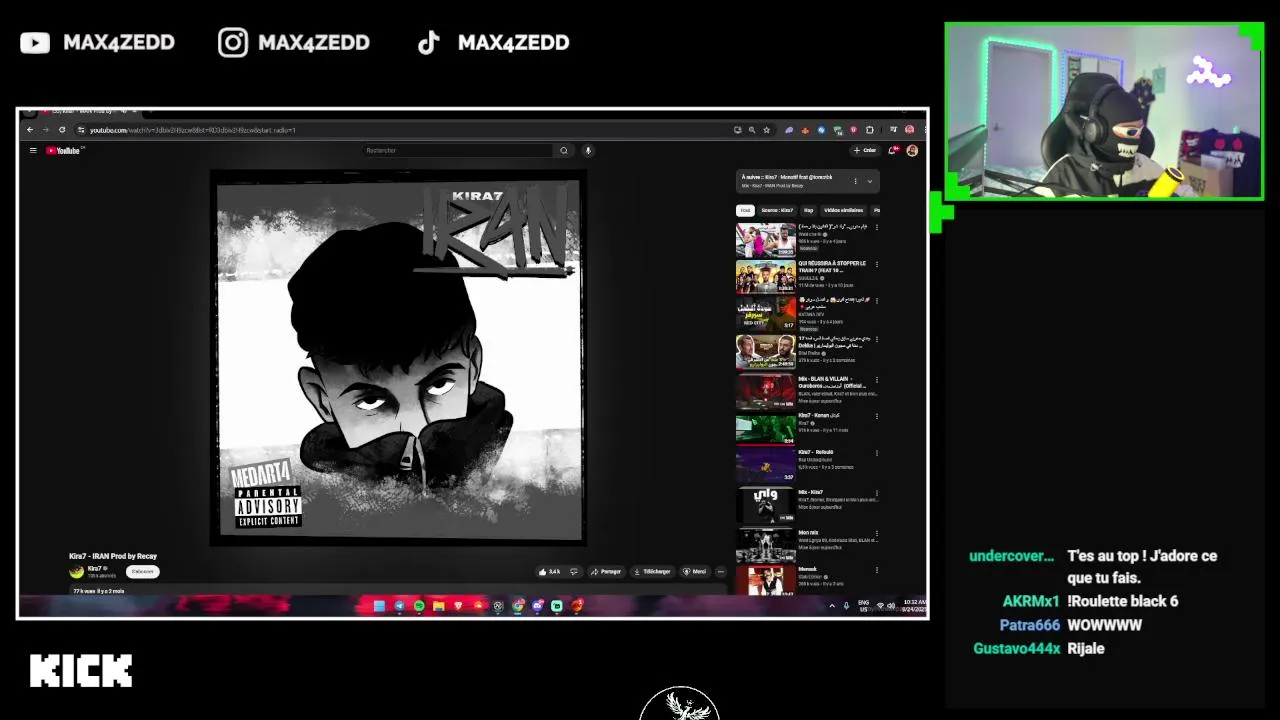Click the Kira7 - IRAN Prod by Recay title
Image resolution: width=1280 pixels, height=720 pixels.
[113, 556]
